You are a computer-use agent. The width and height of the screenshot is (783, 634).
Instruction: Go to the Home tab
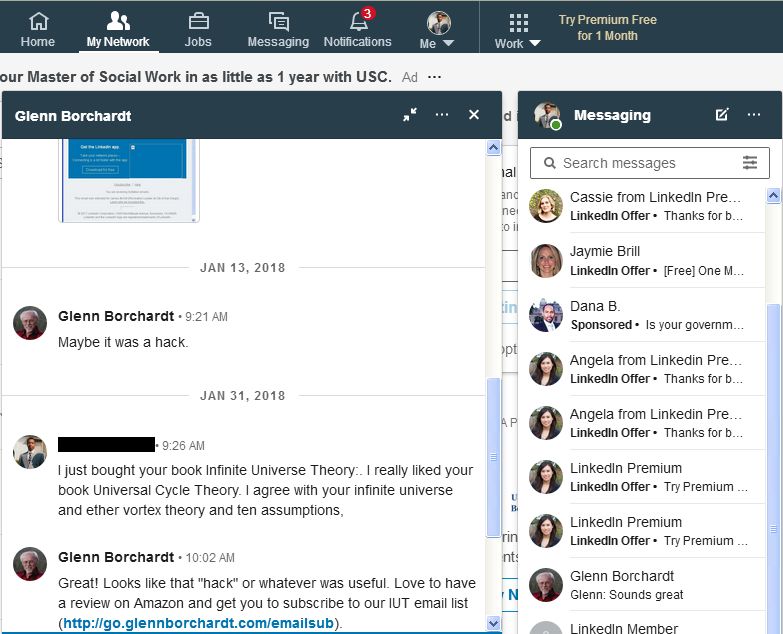(38, 30)
